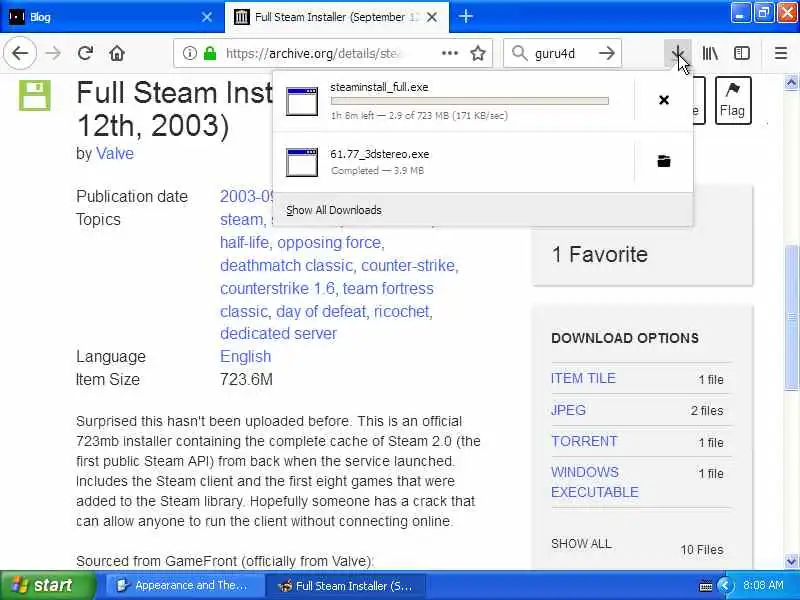Download the ITEM TILE option
The height and width of the screenshot is (600, 800).
point(583,378)
